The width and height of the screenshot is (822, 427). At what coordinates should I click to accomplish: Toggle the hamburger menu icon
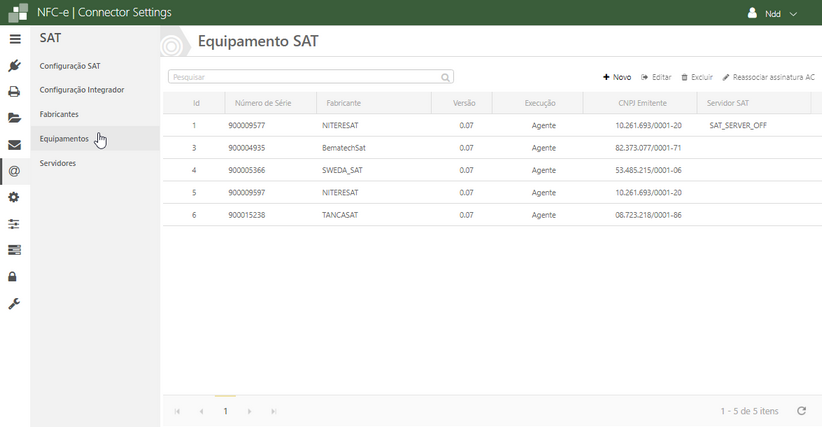point(14,39)
